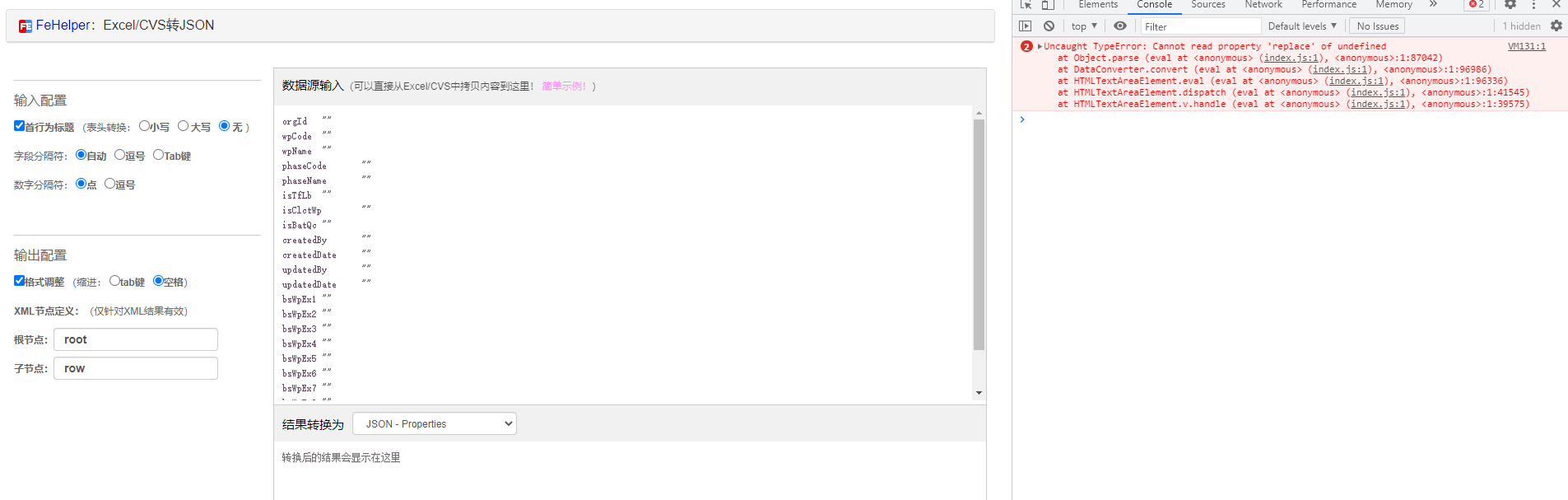
Task: Choose Tab key field delimiter radio
Action: [158, 155]
